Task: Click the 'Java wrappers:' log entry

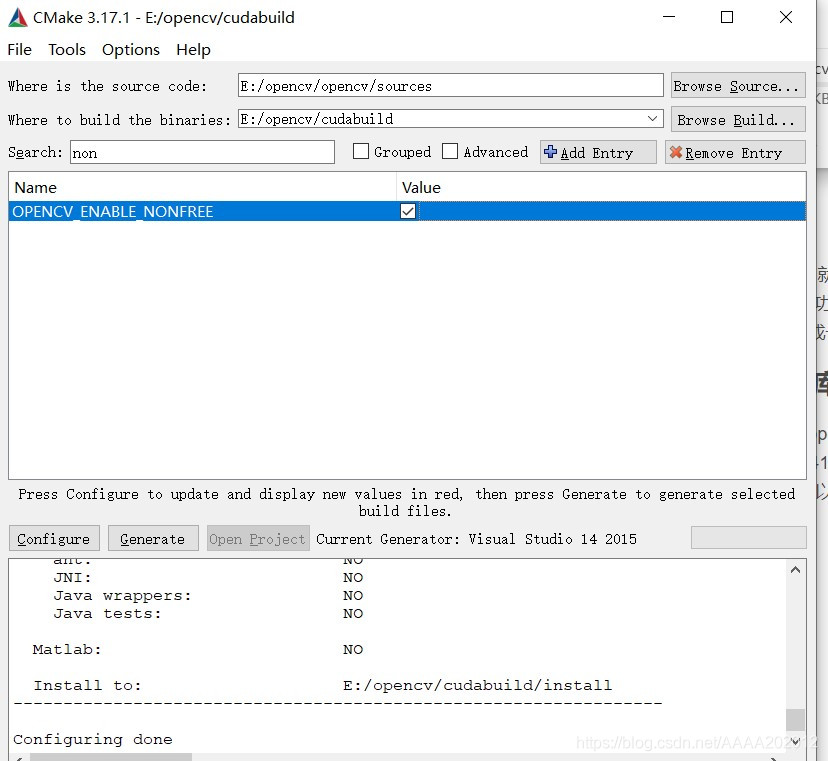Action: (122, 596)
